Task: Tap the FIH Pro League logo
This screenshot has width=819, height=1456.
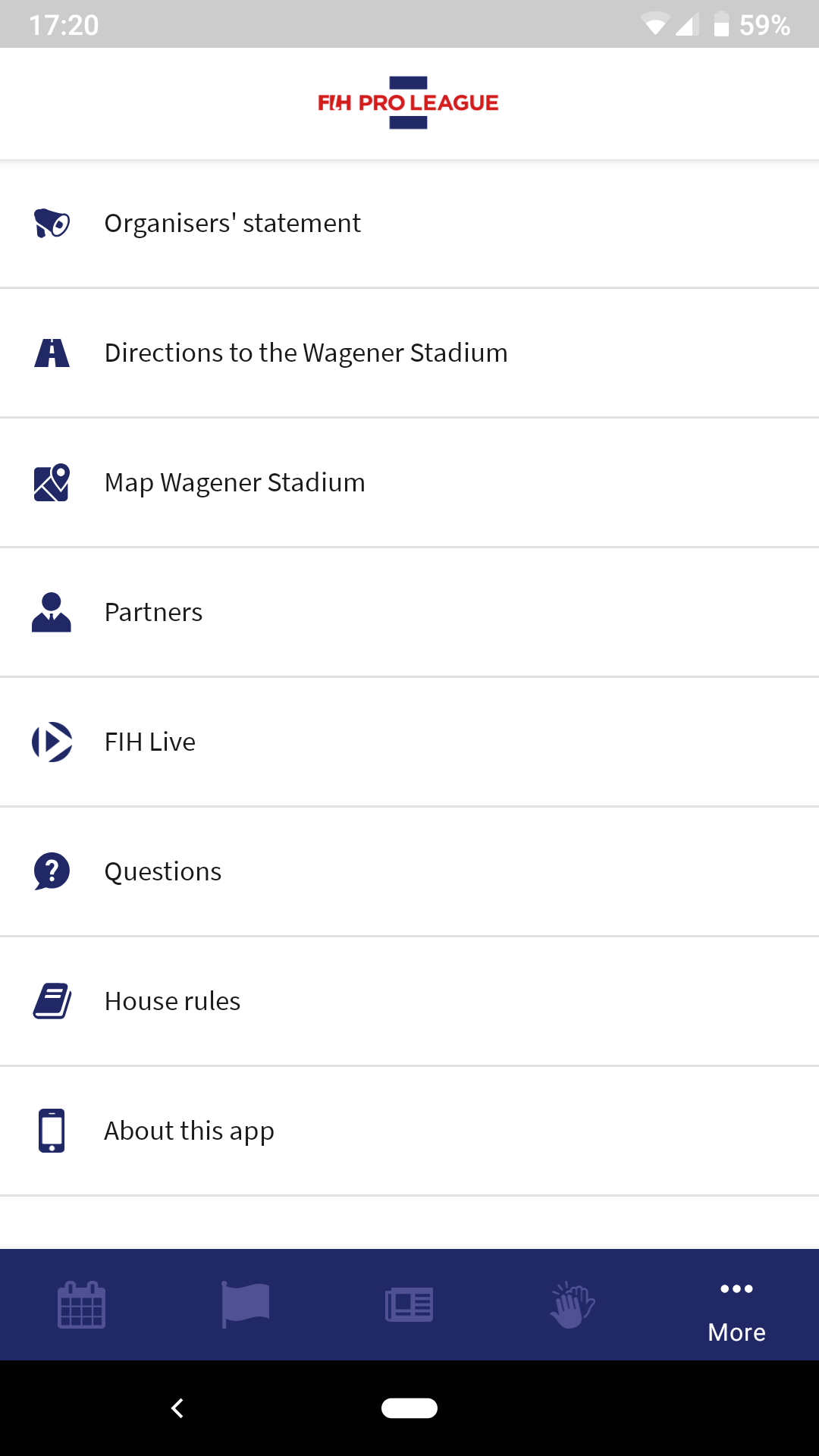Action: coord(409,103)
